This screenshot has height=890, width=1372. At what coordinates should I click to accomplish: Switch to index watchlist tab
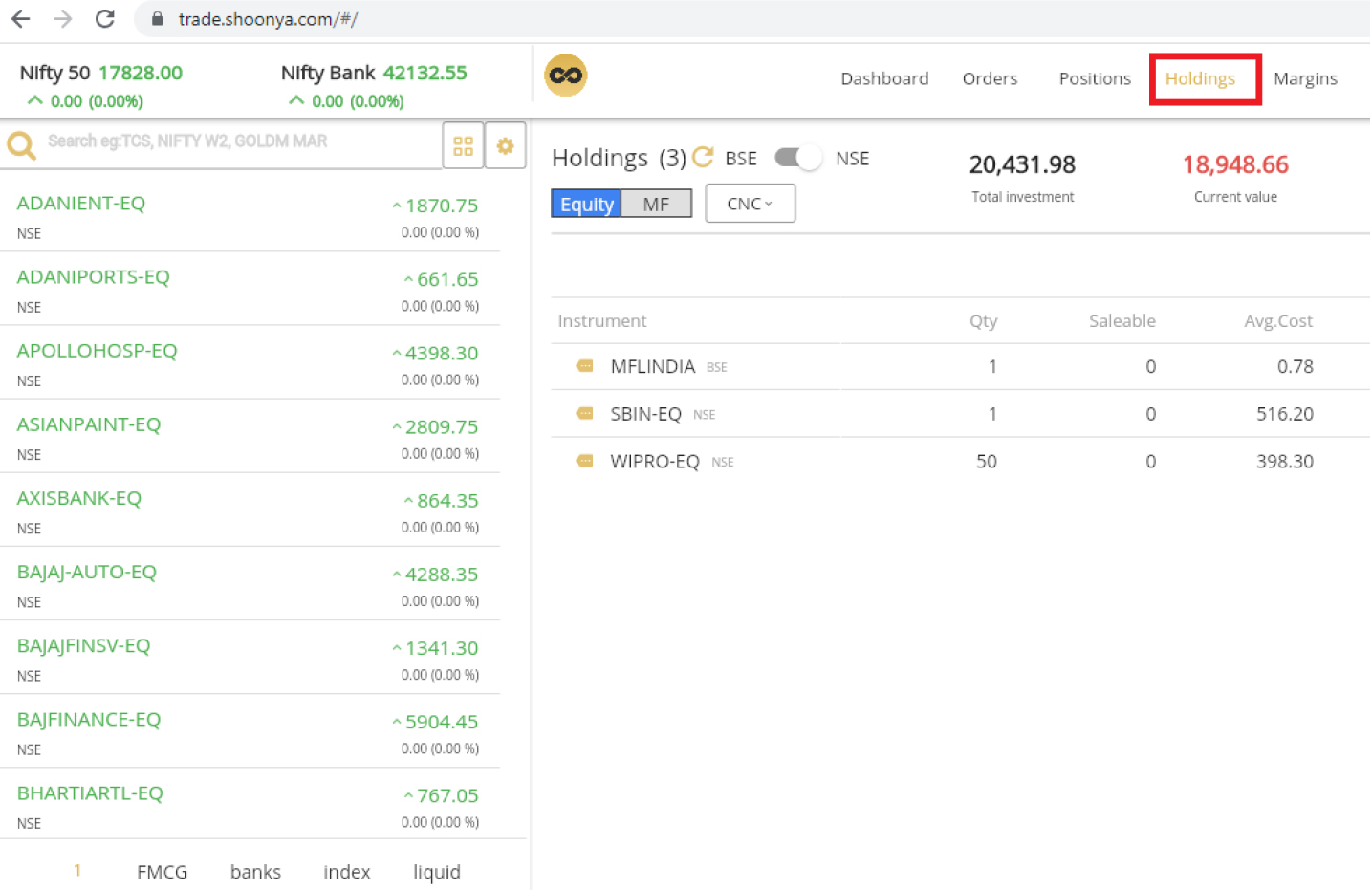(x=346, y=872)
